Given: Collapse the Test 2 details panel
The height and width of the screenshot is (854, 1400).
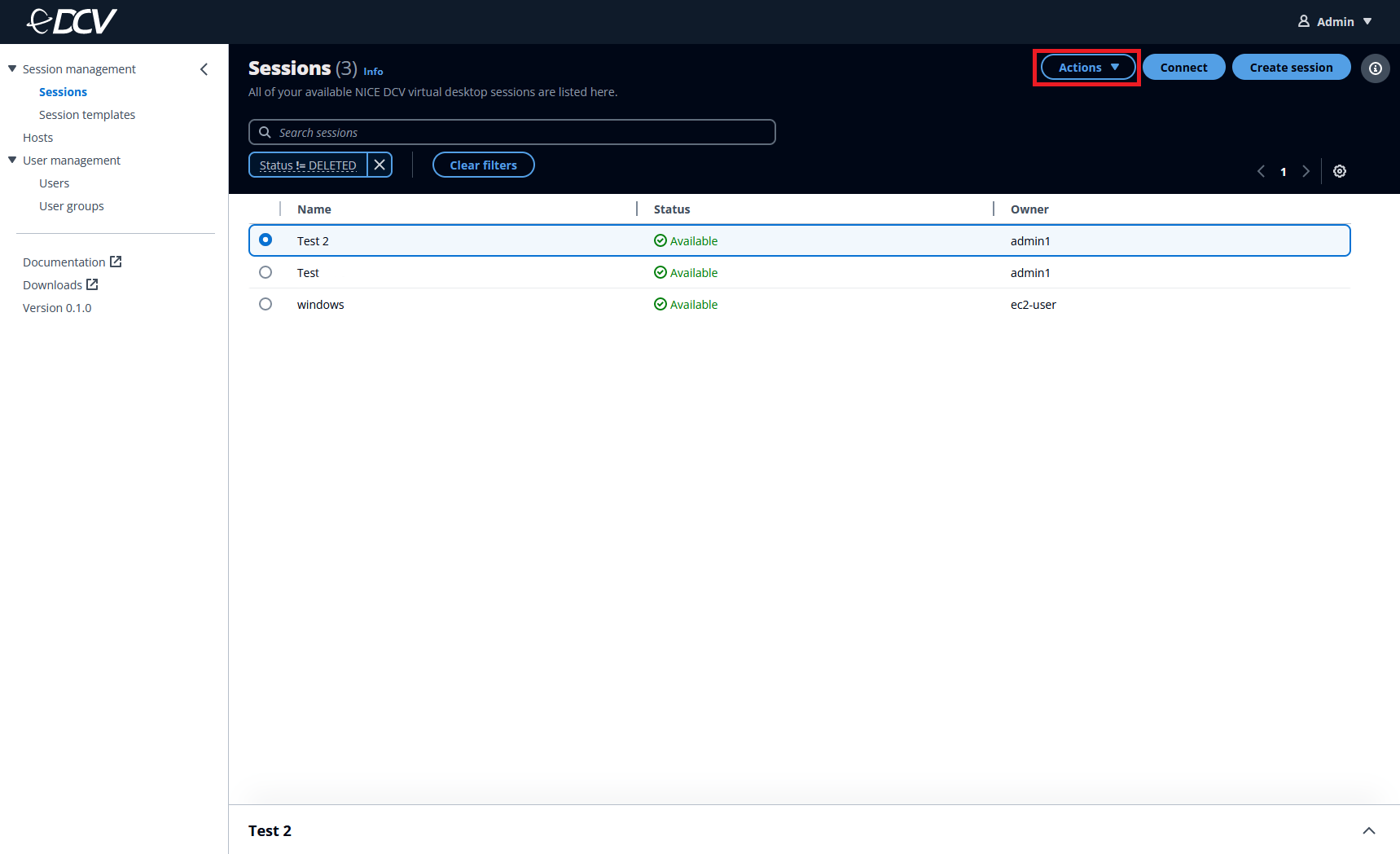Looking at the screenshot, I should pyautogui.click(x=1369, y=830).
